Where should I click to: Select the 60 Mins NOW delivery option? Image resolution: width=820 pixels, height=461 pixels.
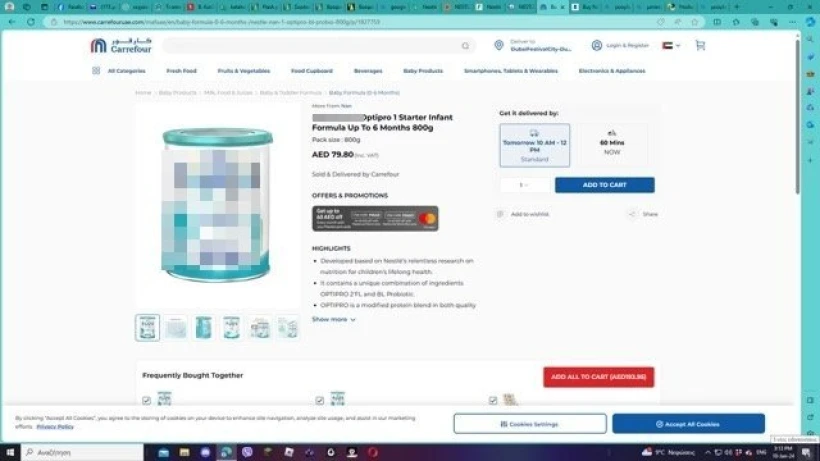coord(611,145)
